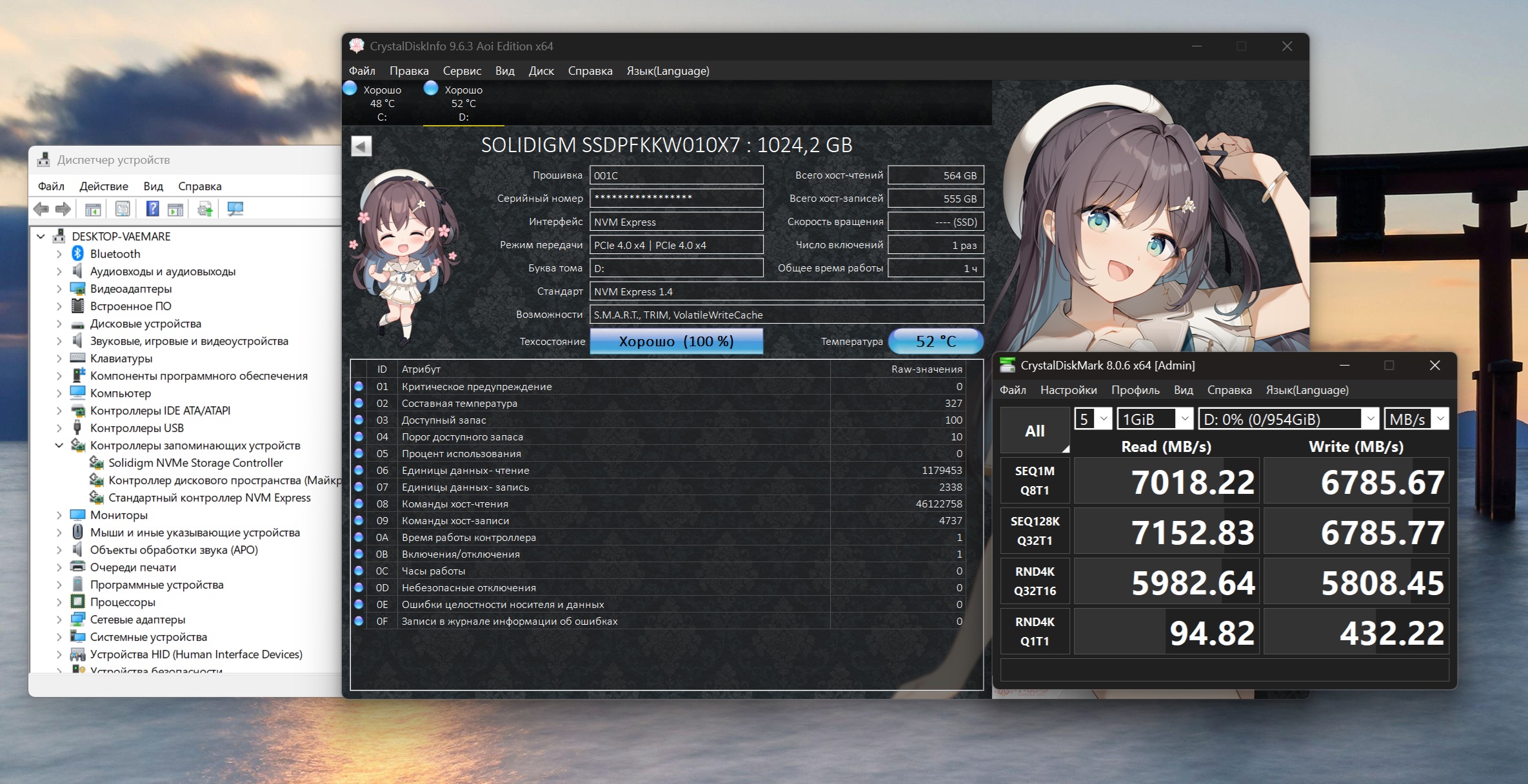The width and height of the screenshot is (1528, 784).
Task: Click the show/hide console tree icon
Action: point(93,209)
